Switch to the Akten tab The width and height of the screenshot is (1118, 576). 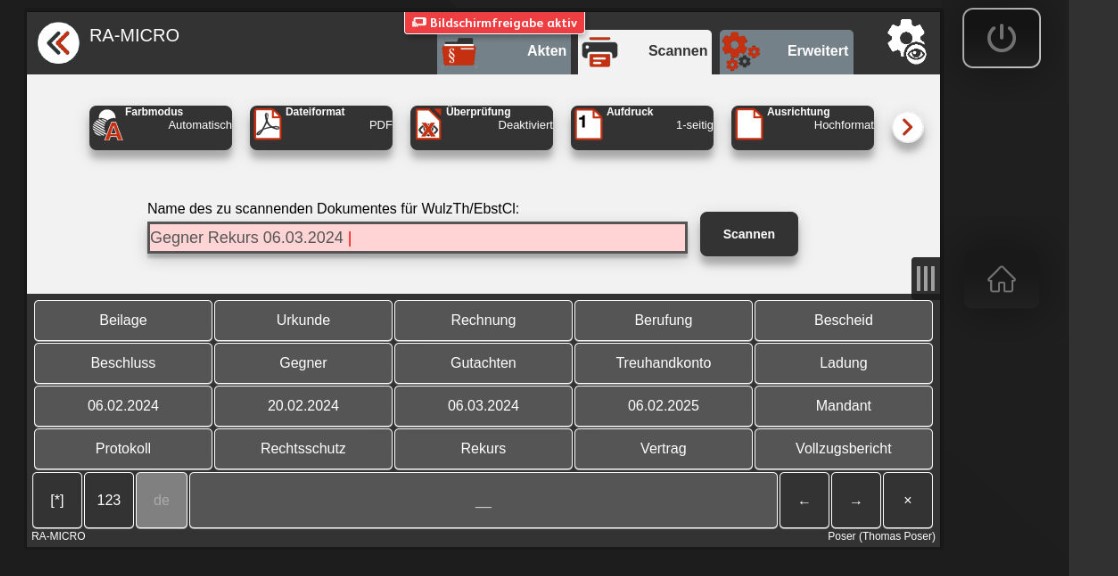click(x=504, y=52)
